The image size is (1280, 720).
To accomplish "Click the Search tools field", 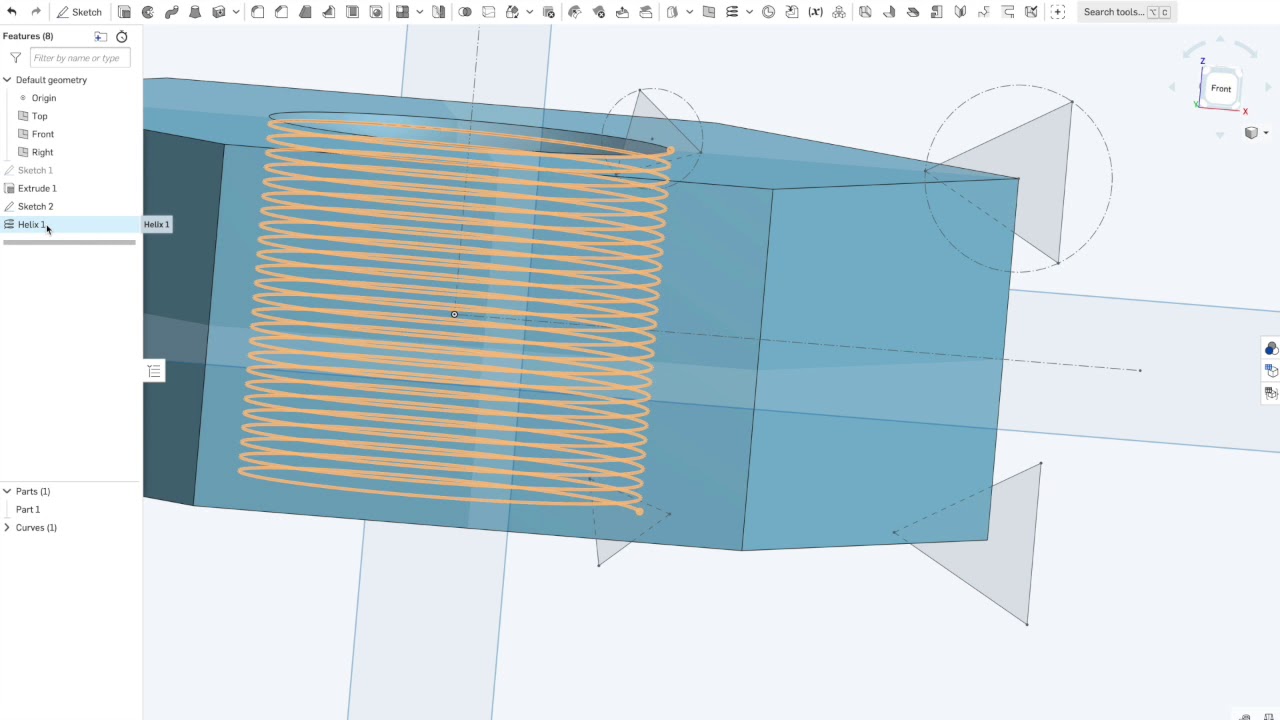I will 1126,12.
